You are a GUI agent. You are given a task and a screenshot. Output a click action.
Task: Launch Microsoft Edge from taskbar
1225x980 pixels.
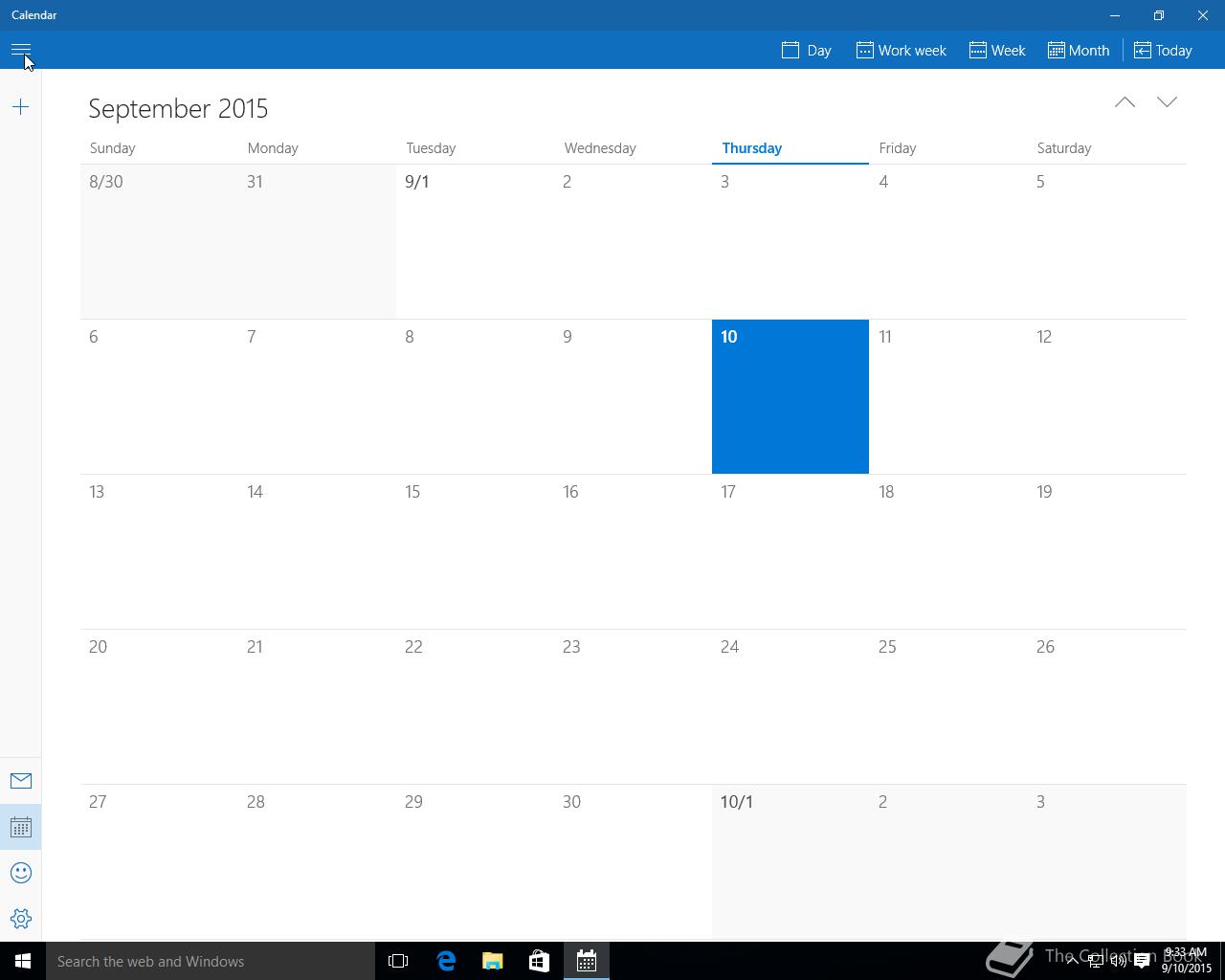click(446, 961)
